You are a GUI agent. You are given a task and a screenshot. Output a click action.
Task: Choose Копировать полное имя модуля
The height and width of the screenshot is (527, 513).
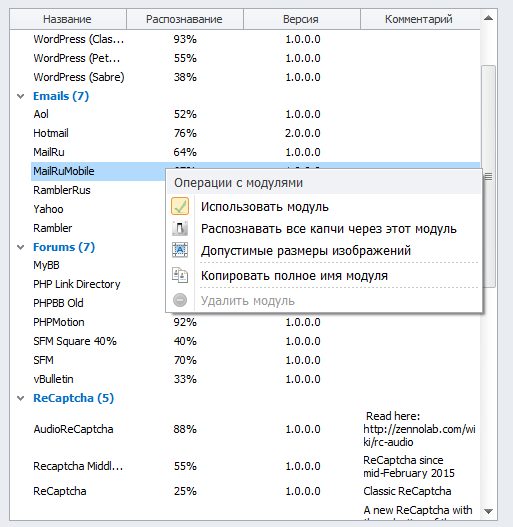coord(324,276)
